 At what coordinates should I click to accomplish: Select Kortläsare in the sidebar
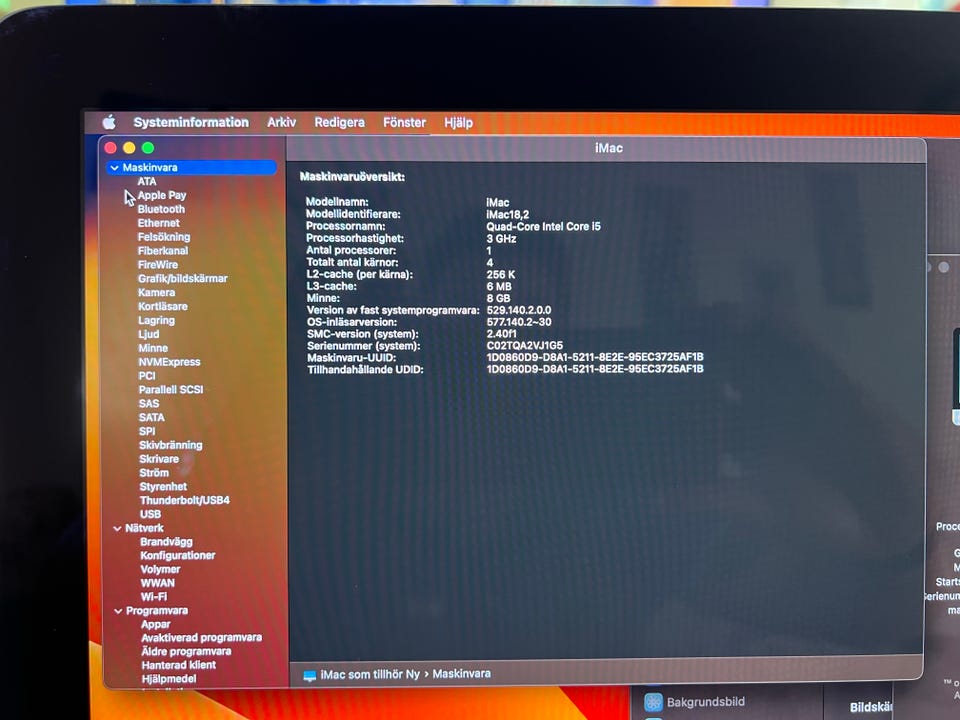[x=163, y=306]
